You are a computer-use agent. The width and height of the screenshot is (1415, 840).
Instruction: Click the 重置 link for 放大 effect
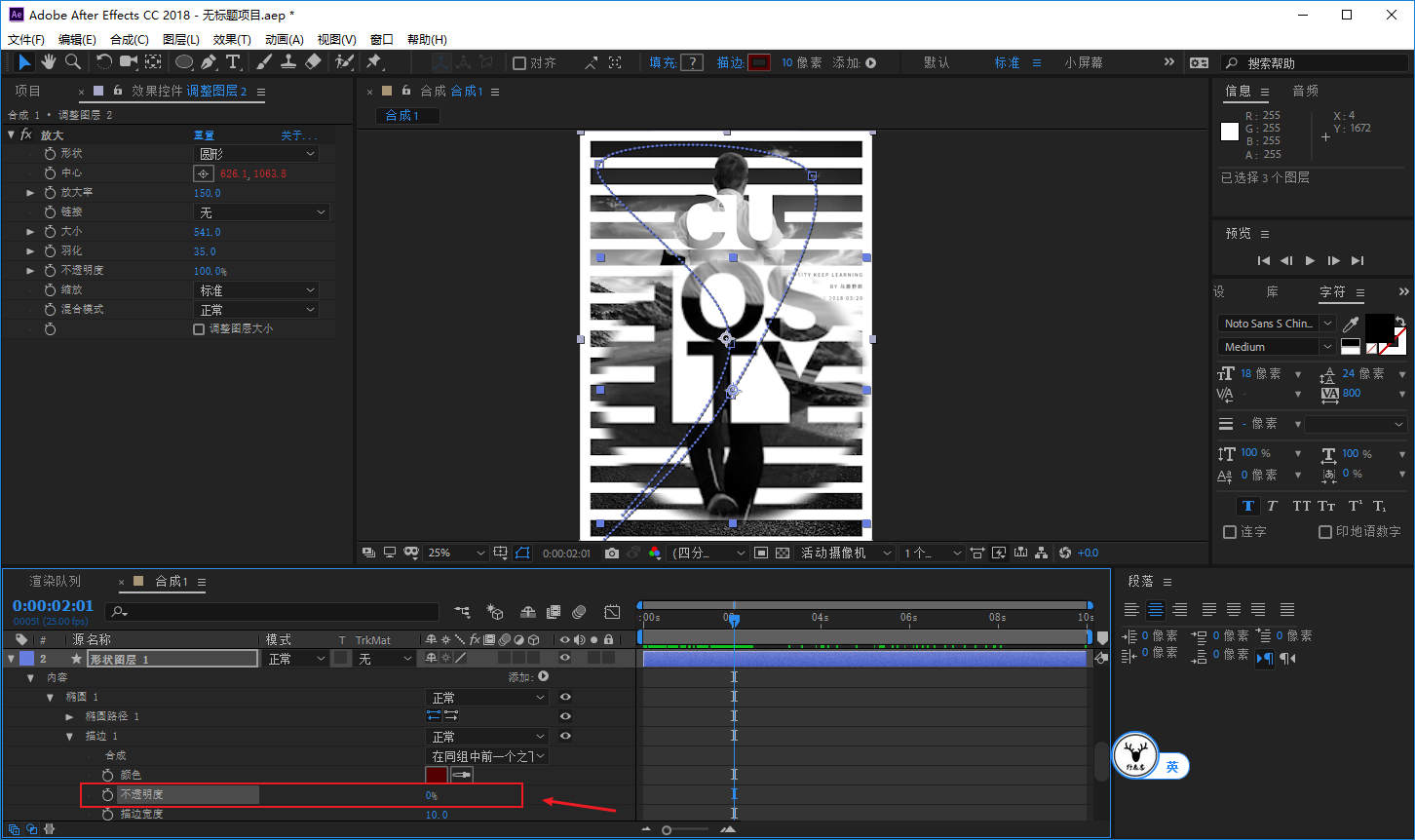pos(204,135)
